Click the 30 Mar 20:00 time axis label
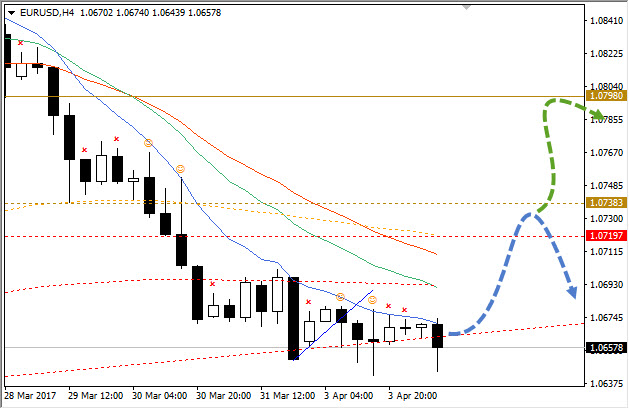This screenshot has width=629, height=409. 223,396
